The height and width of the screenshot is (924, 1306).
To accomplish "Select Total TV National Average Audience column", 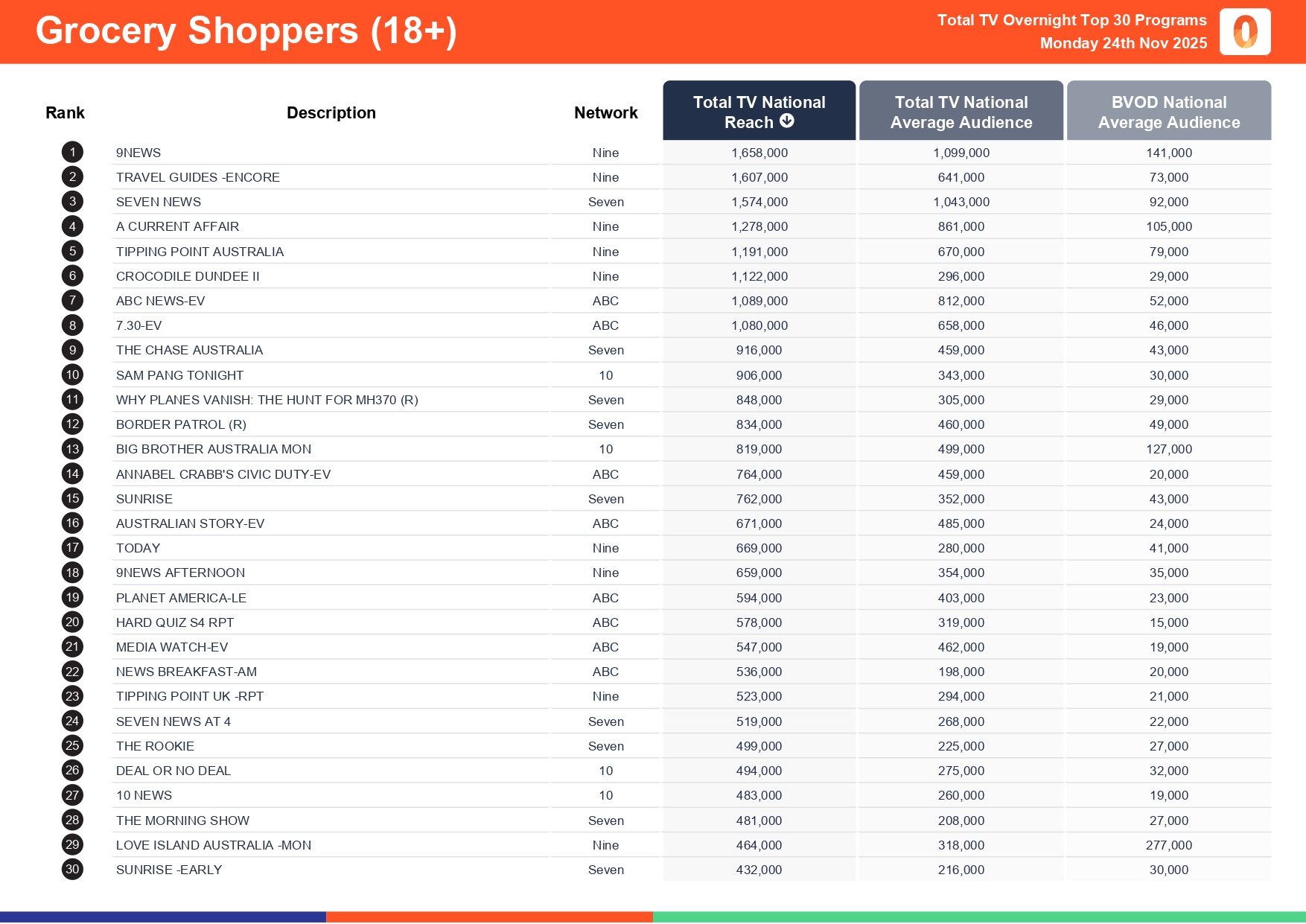I will pos(961,111).
